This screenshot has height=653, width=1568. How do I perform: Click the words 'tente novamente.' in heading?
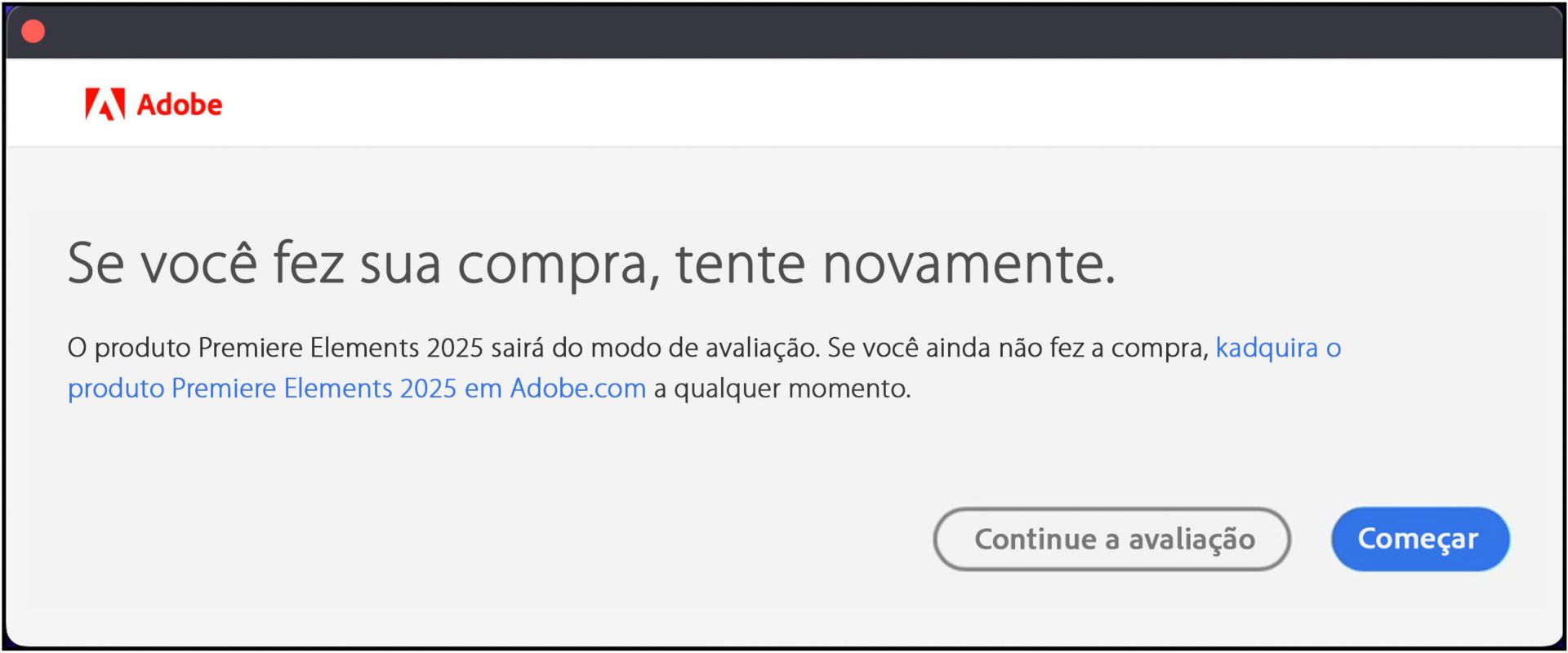click(895, 264)
